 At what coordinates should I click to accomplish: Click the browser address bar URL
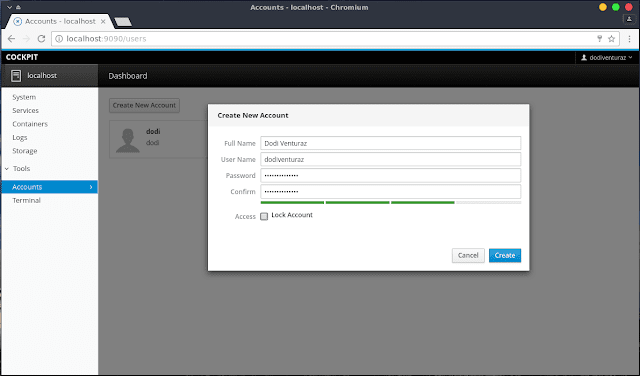click(106, 39)
